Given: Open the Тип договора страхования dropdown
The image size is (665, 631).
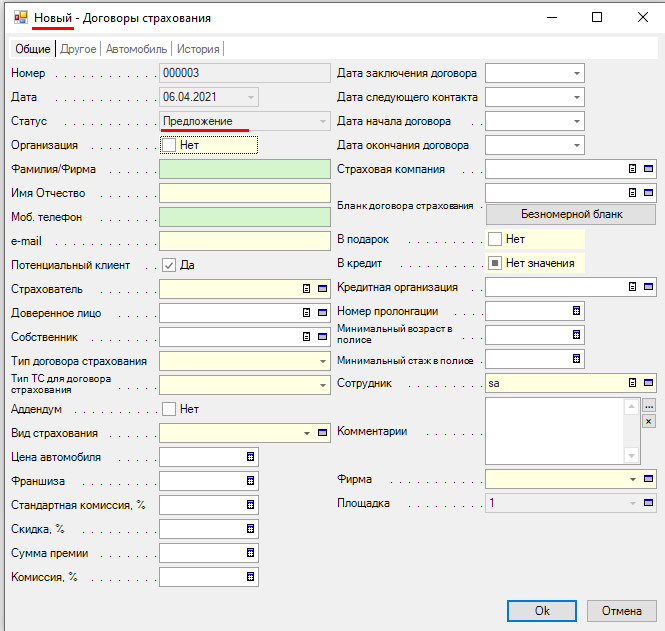Looking at the screenshot, I should click(x=322, y=361).
